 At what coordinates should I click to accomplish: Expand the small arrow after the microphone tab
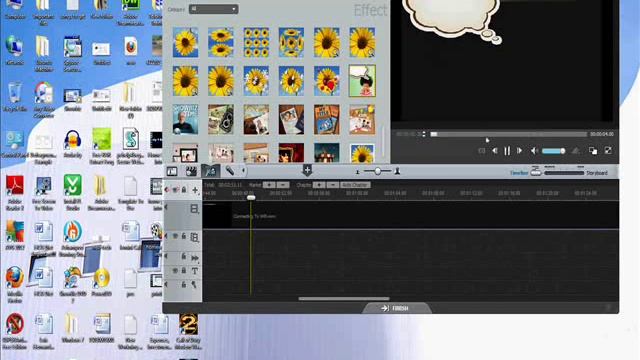point(243,171)
